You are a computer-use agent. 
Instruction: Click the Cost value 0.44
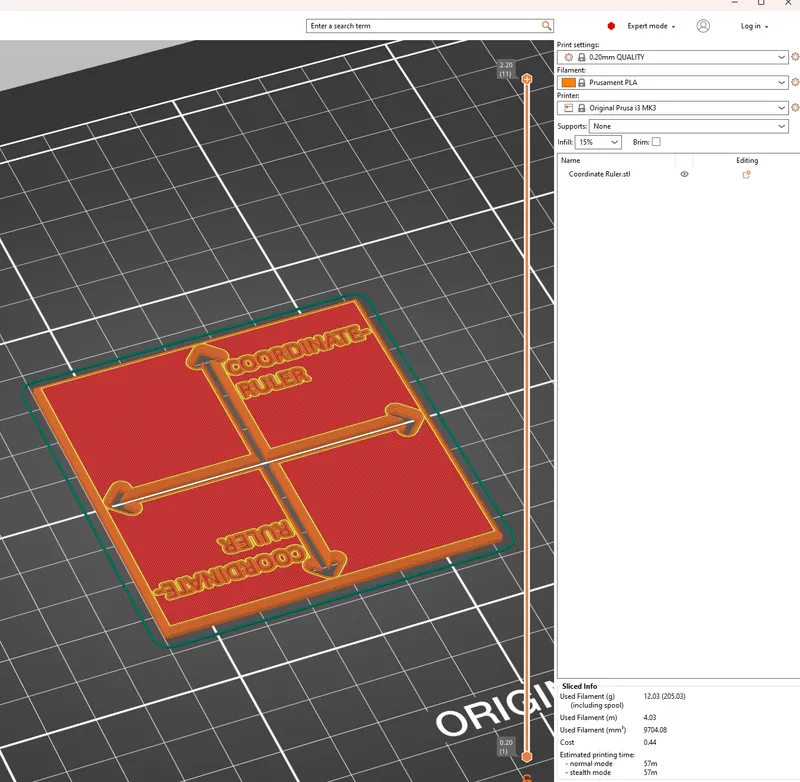click(649, 742)
